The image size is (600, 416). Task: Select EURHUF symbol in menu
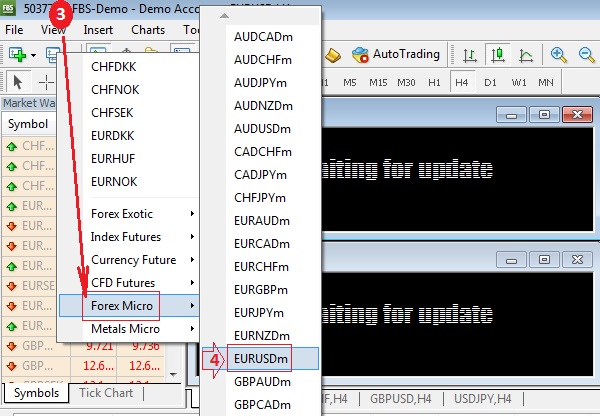click(x=129, y=158)
